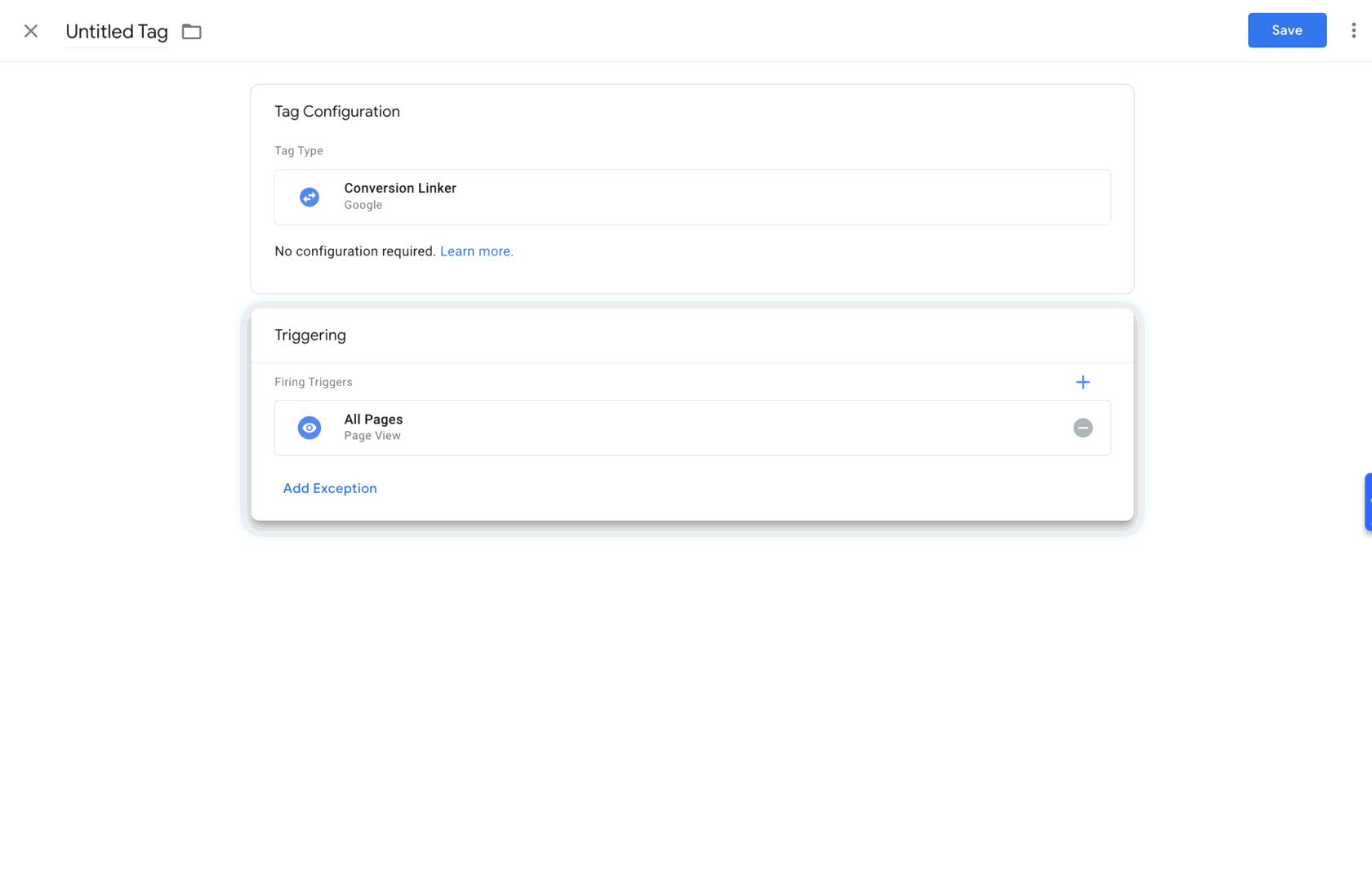Click the Tag Type label
Viewport: 1372px width, 875px height.
[x=299, y=151]
